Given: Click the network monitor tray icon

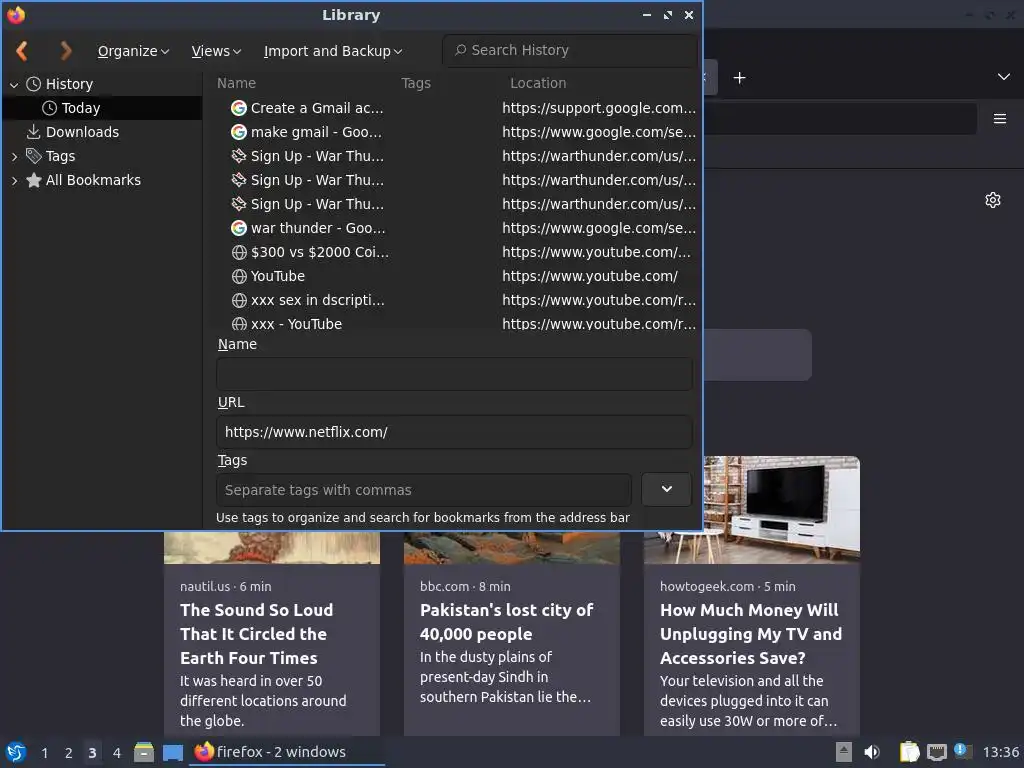Looking at the screenshot, I should coord(936,752).
